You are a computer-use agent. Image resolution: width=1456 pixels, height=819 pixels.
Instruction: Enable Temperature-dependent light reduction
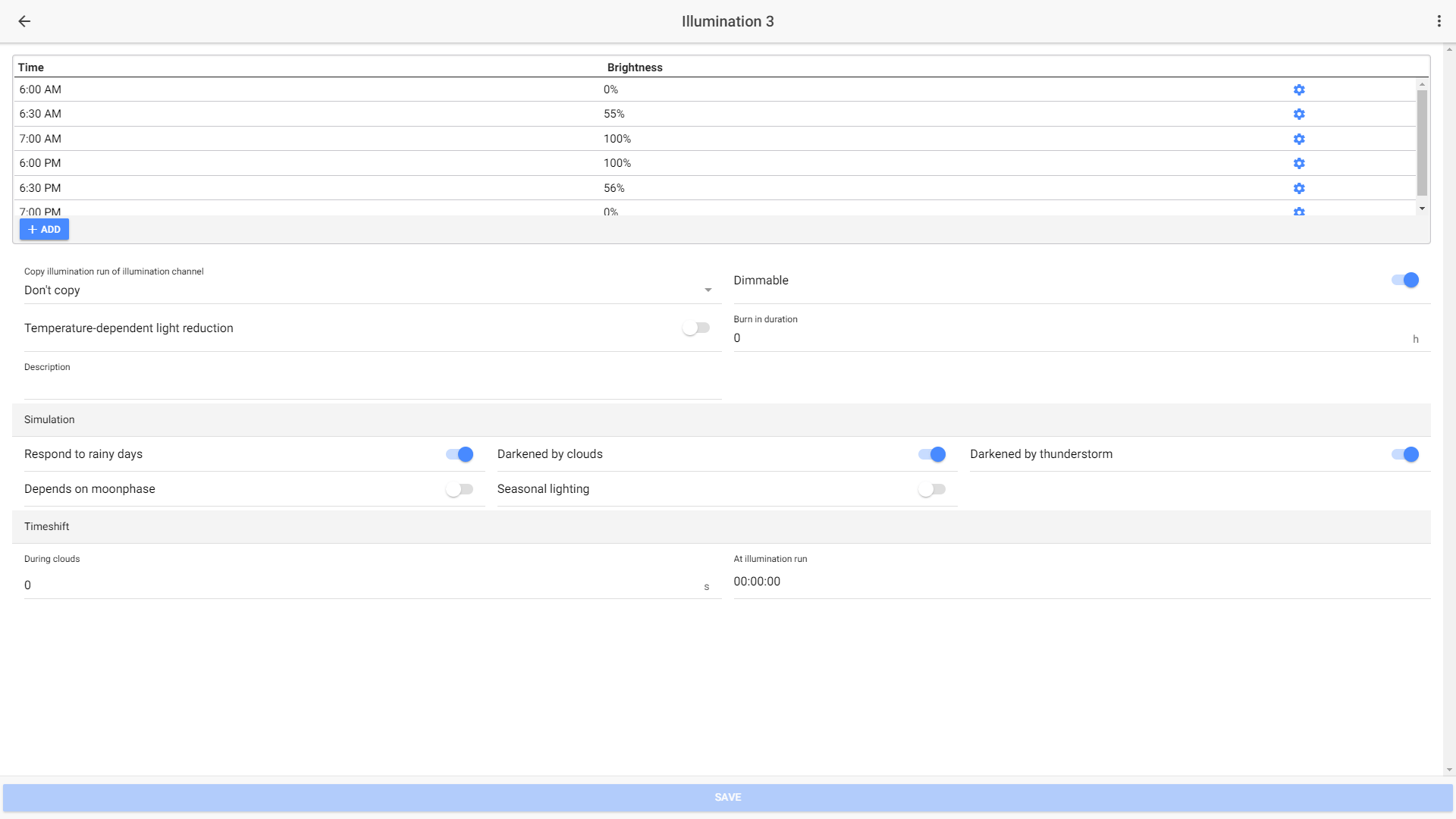click(695, 328)
